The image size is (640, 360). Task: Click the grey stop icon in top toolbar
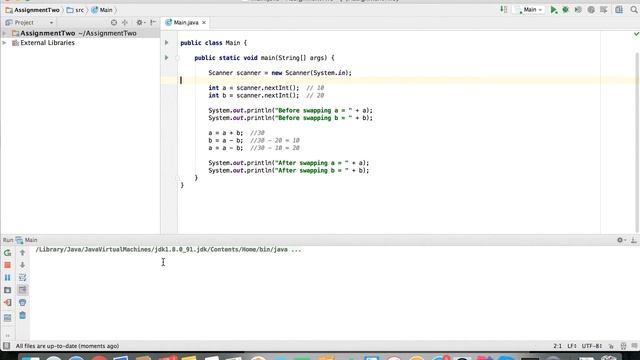coord(591,10)
